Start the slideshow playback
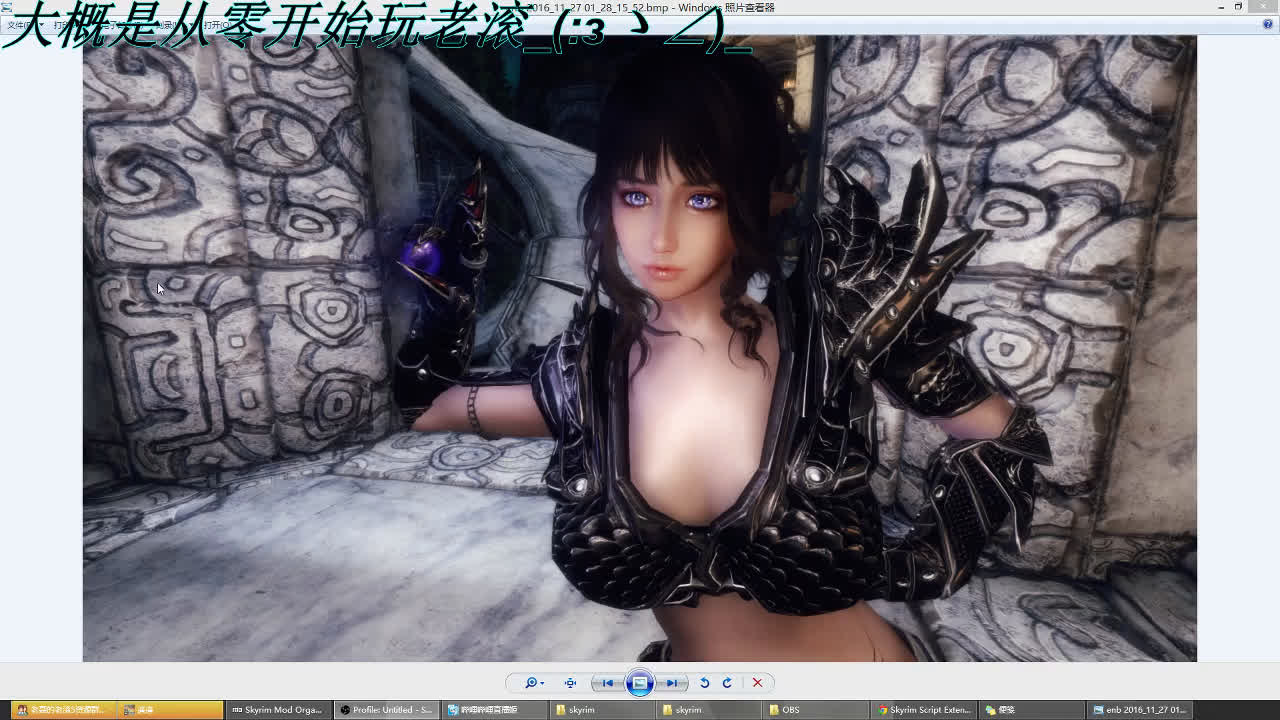This screenshot has height=720, width=1280. [x=640, y=683]
